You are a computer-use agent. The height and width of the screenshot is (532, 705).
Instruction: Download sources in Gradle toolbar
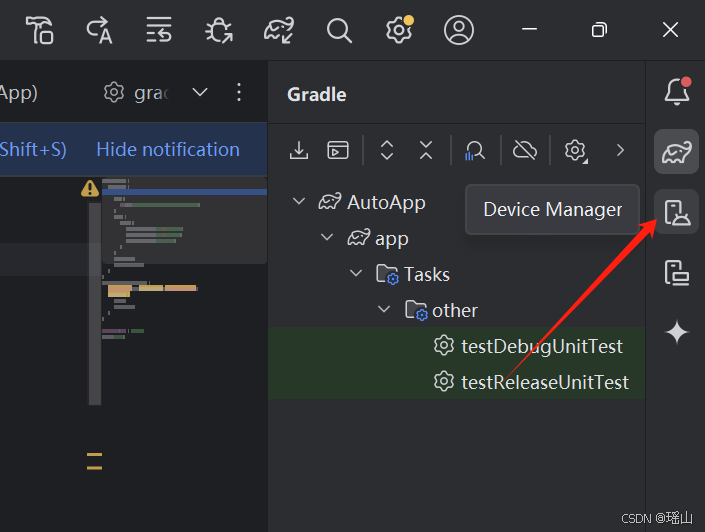click(299, 150)
